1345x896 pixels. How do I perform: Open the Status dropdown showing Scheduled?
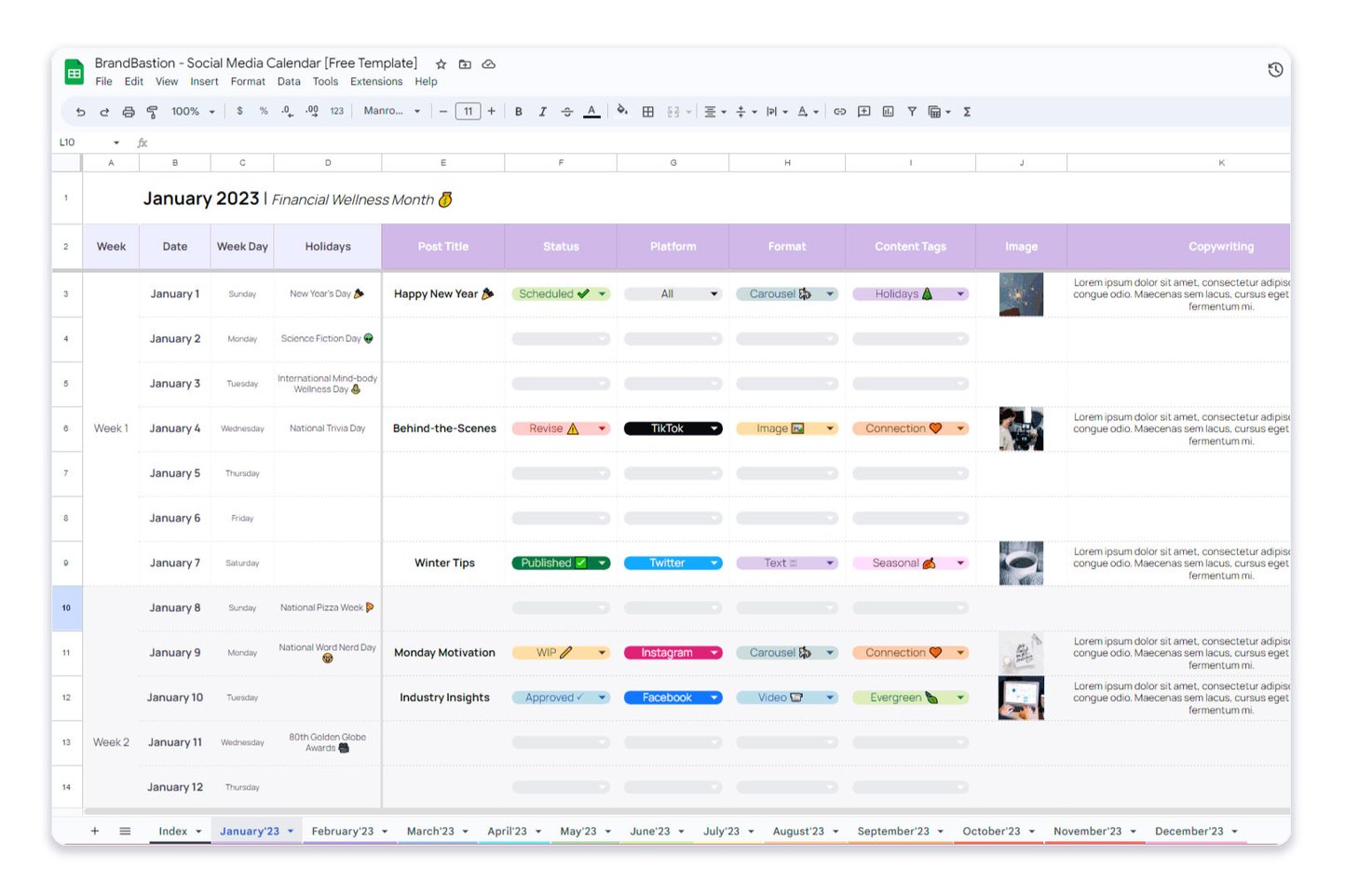tap(602, 293)
